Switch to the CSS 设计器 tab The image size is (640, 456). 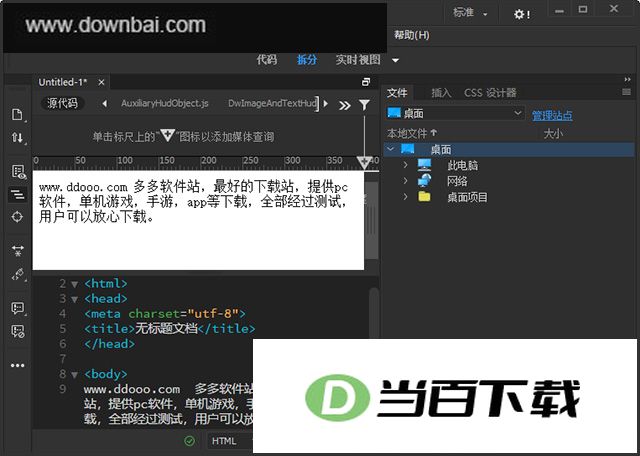490,93
